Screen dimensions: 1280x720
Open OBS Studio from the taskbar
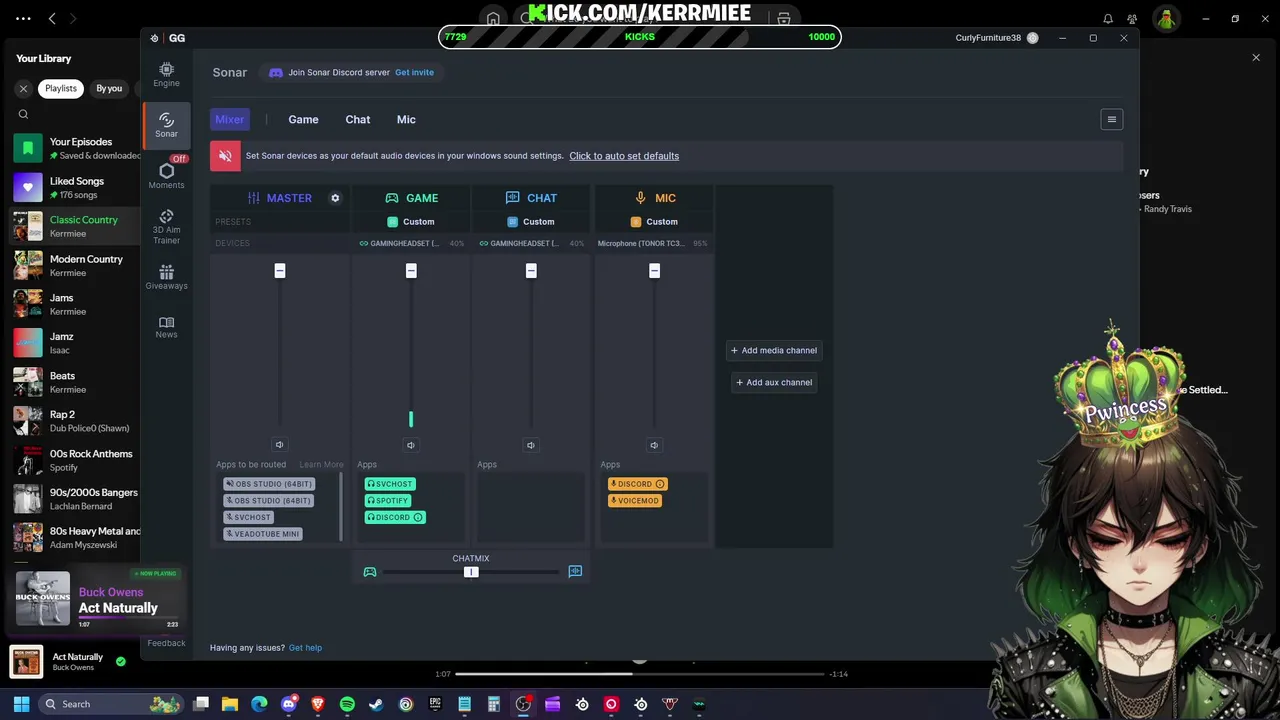coord(523,704)
